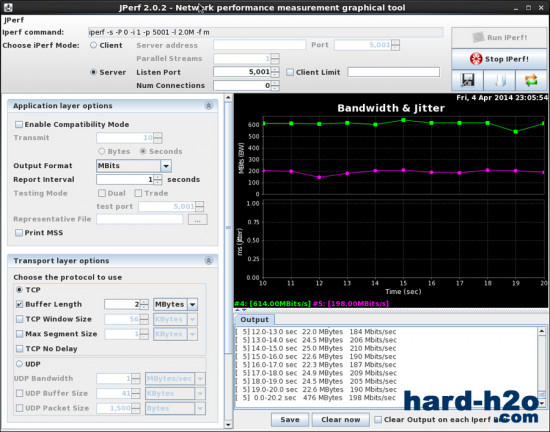The height and width of the screenshot is (432, 550).
Task: Click the Listen Port input field
Action: point(242,72)
